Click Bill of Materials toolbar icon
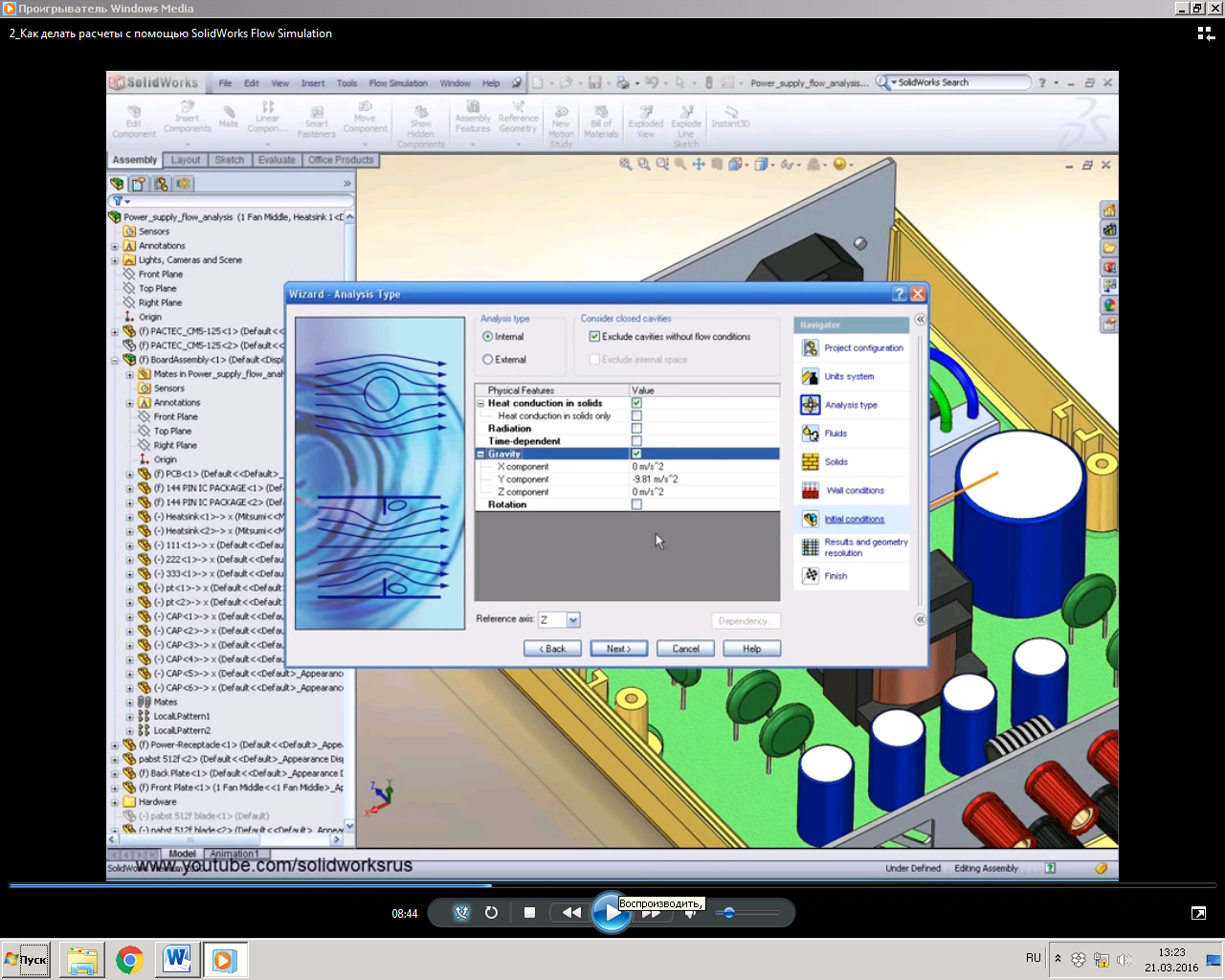This screenshot has height=980, width=1225. tap(601, 122)
